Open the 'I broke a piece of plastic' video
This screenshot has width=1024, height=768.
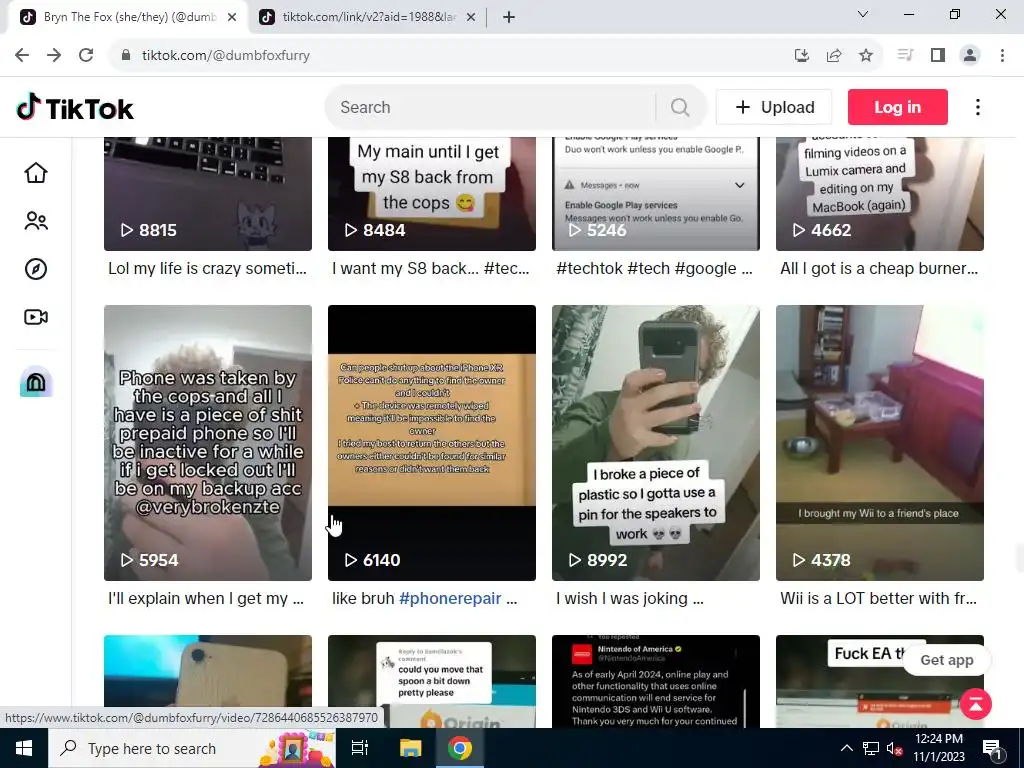(656, 443)
